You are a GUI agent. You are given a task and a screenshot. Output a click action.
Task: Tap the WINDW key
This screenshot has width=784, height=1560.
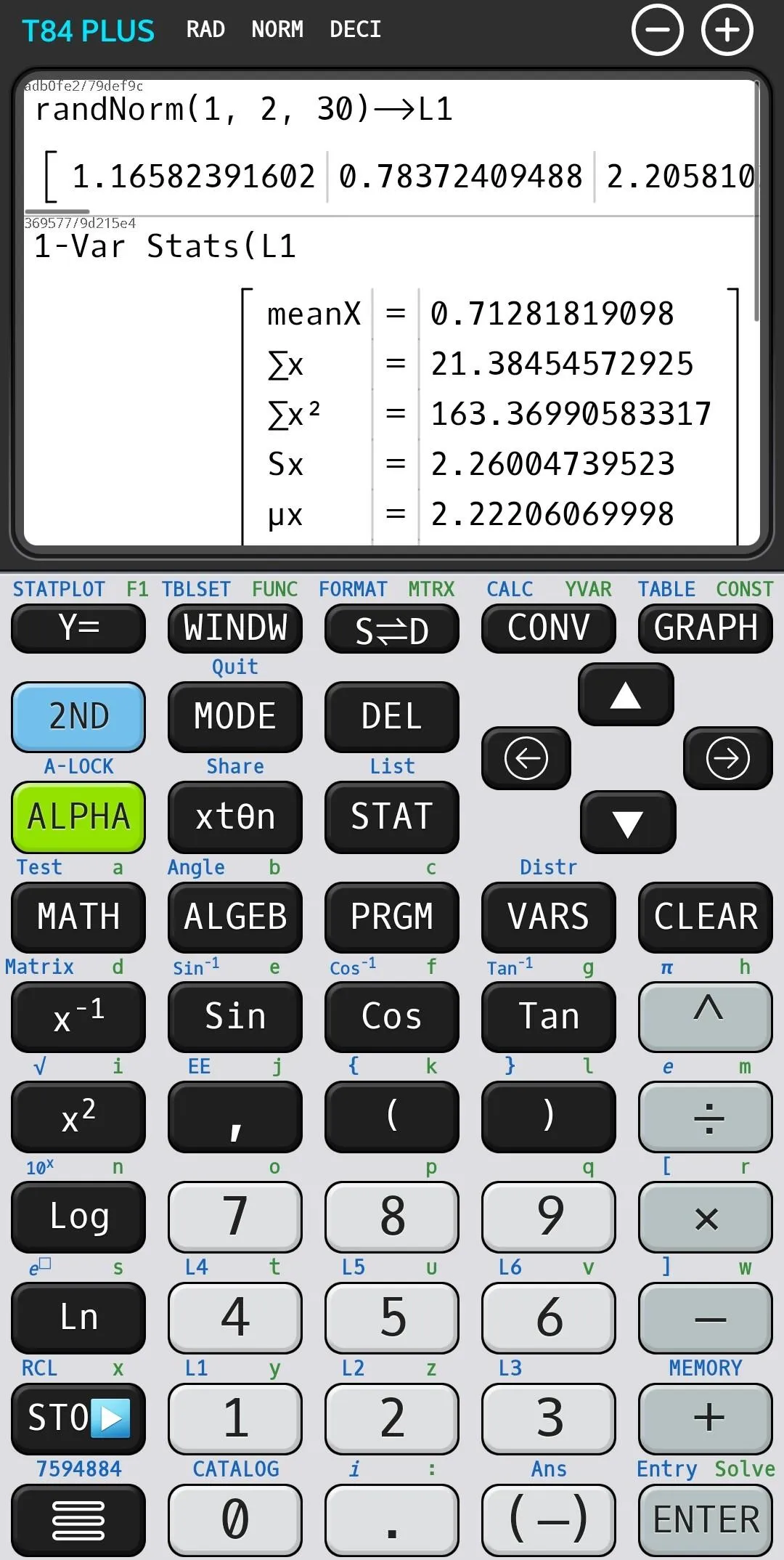(x=235, y=630)
